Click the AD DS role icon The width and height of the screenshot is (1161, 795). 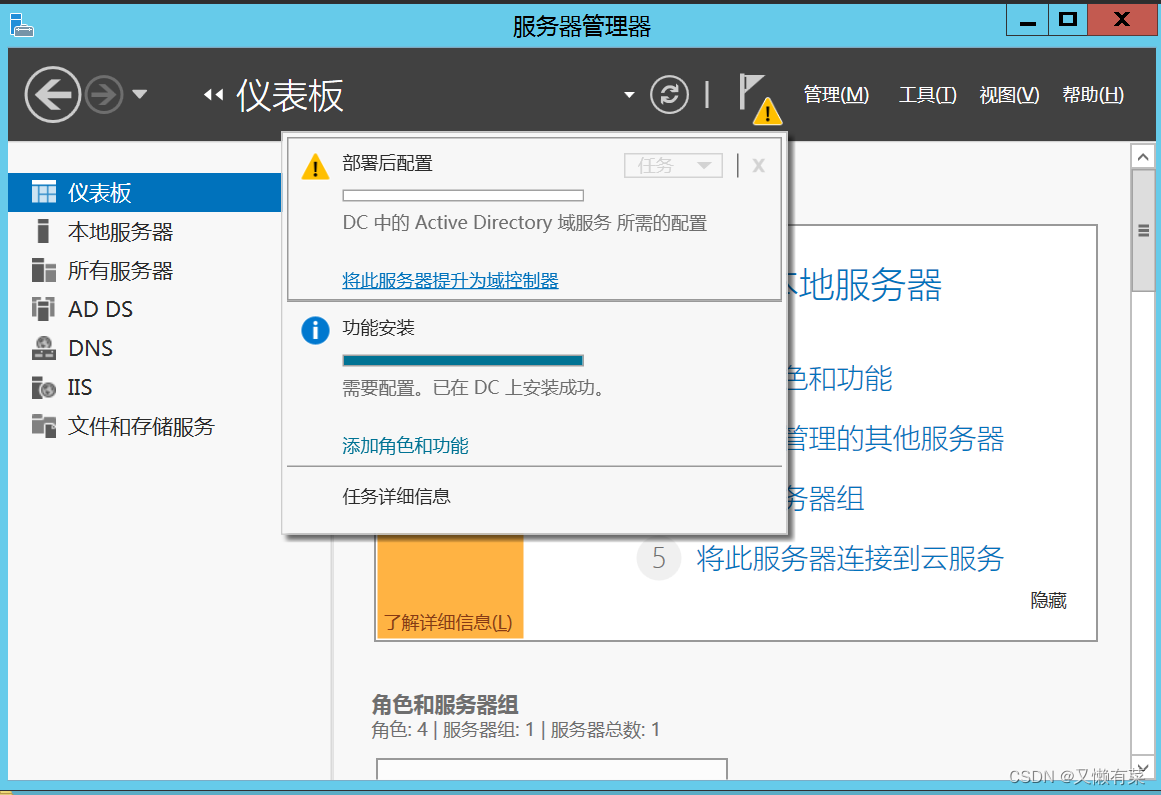pyautogui.click(x=44, y=309)
